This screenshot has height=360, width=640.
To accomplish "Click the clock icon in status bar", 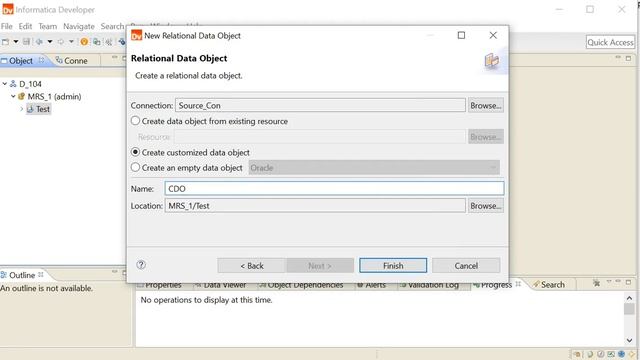I will pyautogui.click(x=600, y=354).
